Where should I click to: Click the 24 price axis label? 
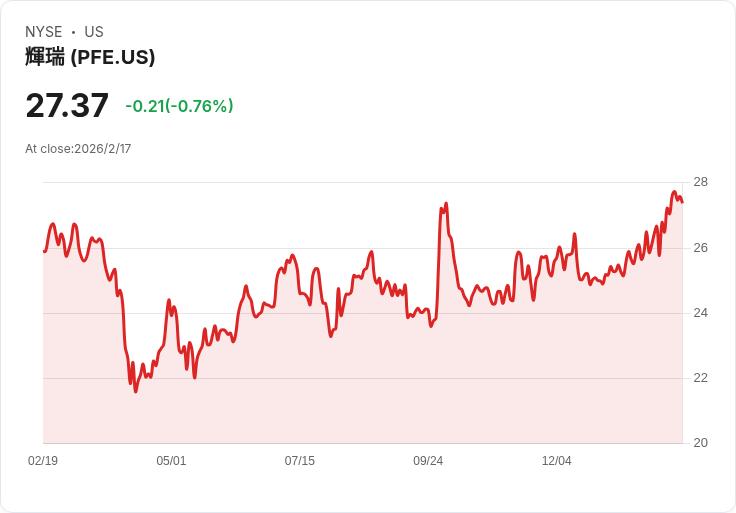(700, 313)
